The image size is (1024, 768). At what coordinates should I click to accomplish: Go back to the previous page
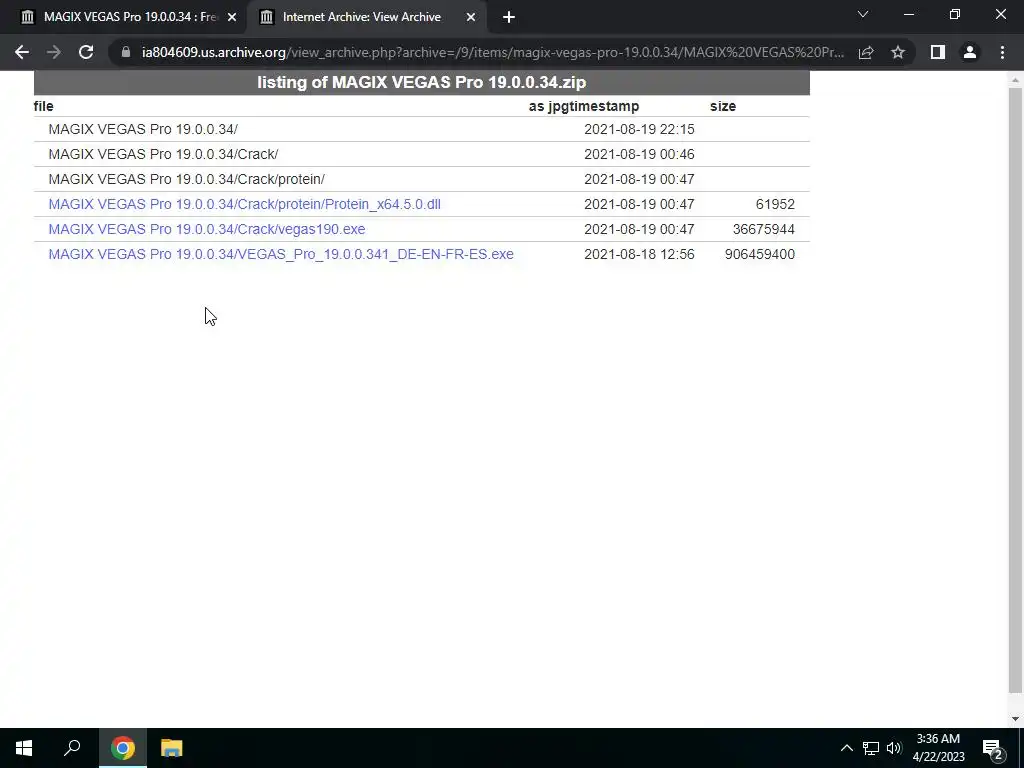click(22, 52)
